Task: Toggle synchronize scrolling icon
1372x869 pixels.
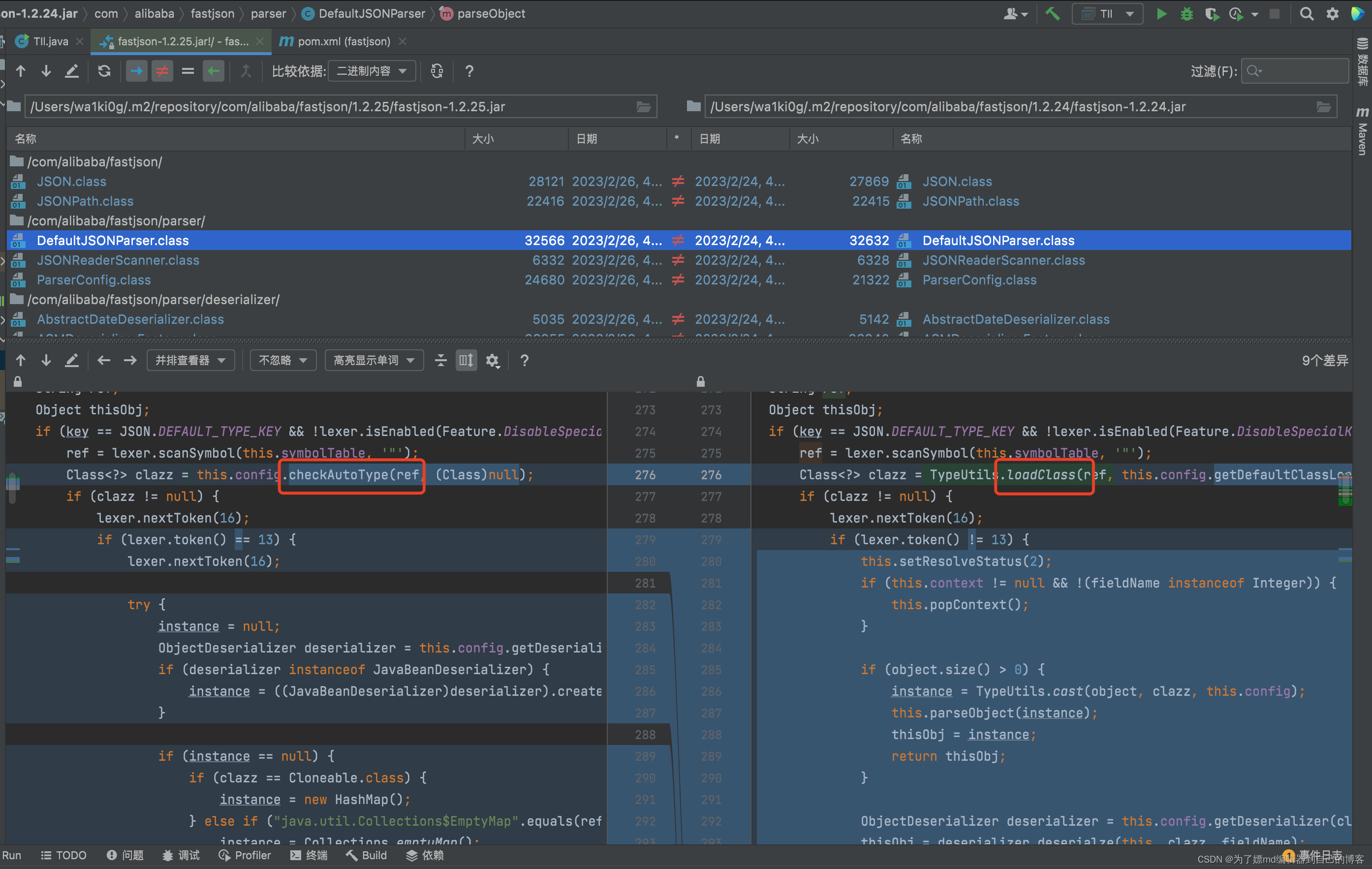Action: (x=466, y=360)
